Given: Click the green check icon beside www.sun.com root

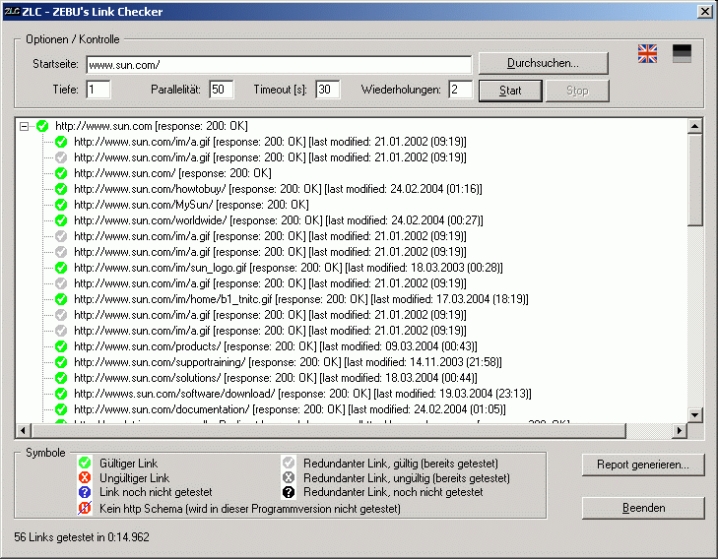Looking at the screenshot, I should [x=42, y=126].
